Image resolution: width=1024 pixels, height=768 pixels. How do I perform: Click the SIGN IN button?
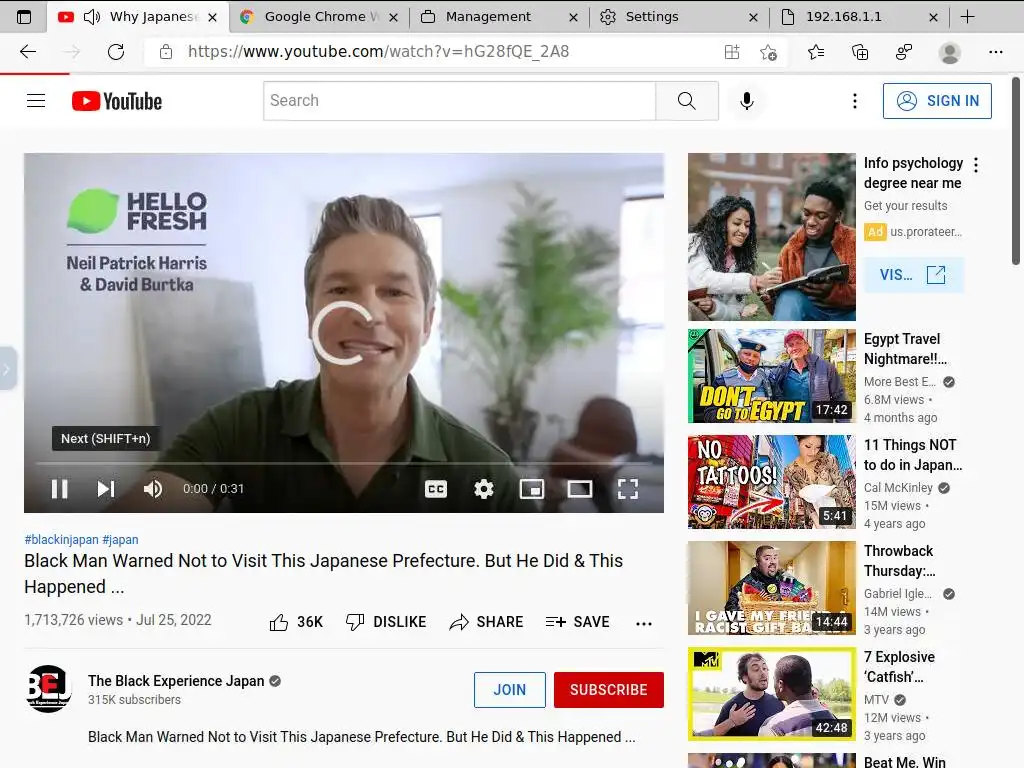pyautogui.click(x=937, y=101)
